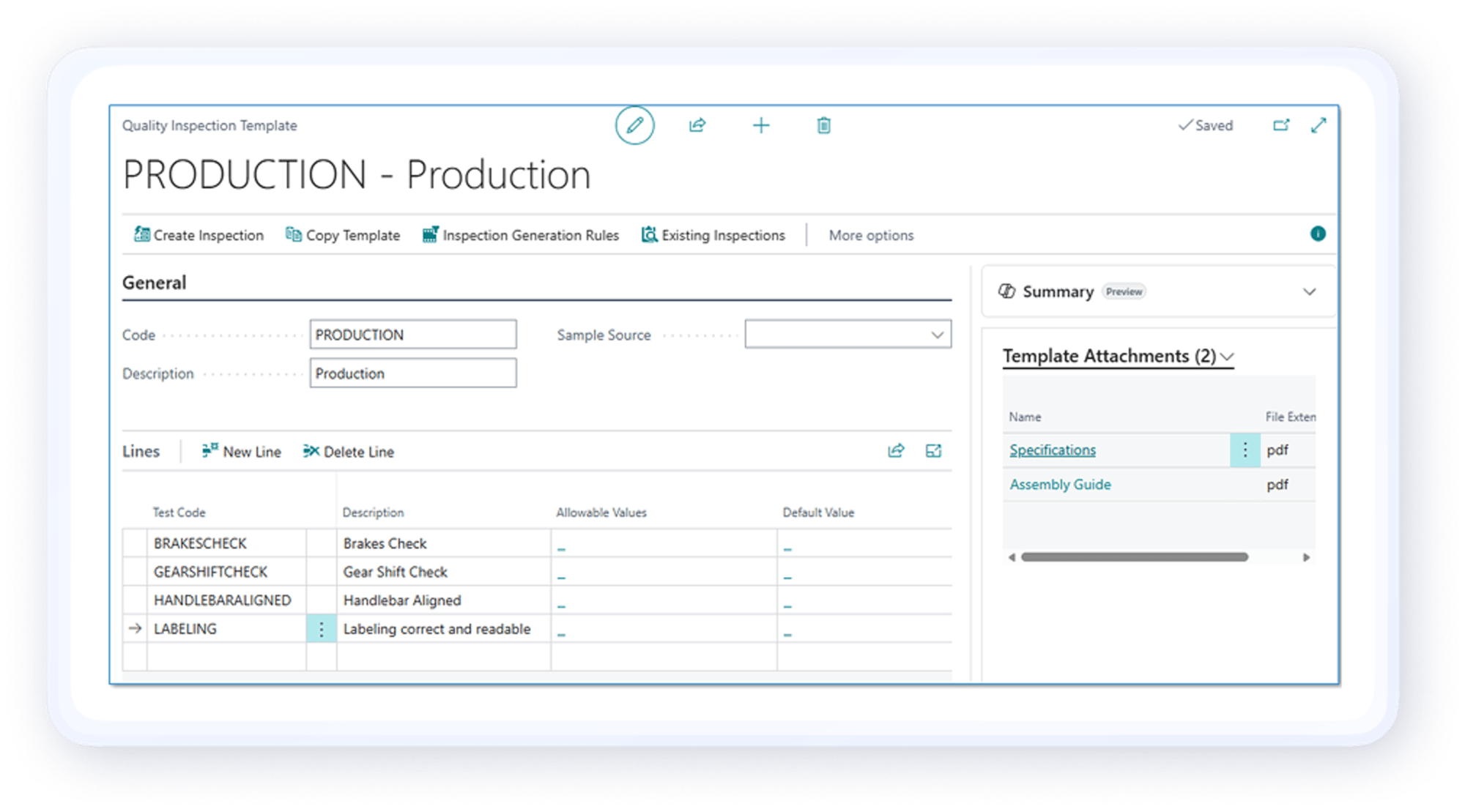
Task: Select the GEARSHIFTCHECK test code cell
Action: coord(226,572)
